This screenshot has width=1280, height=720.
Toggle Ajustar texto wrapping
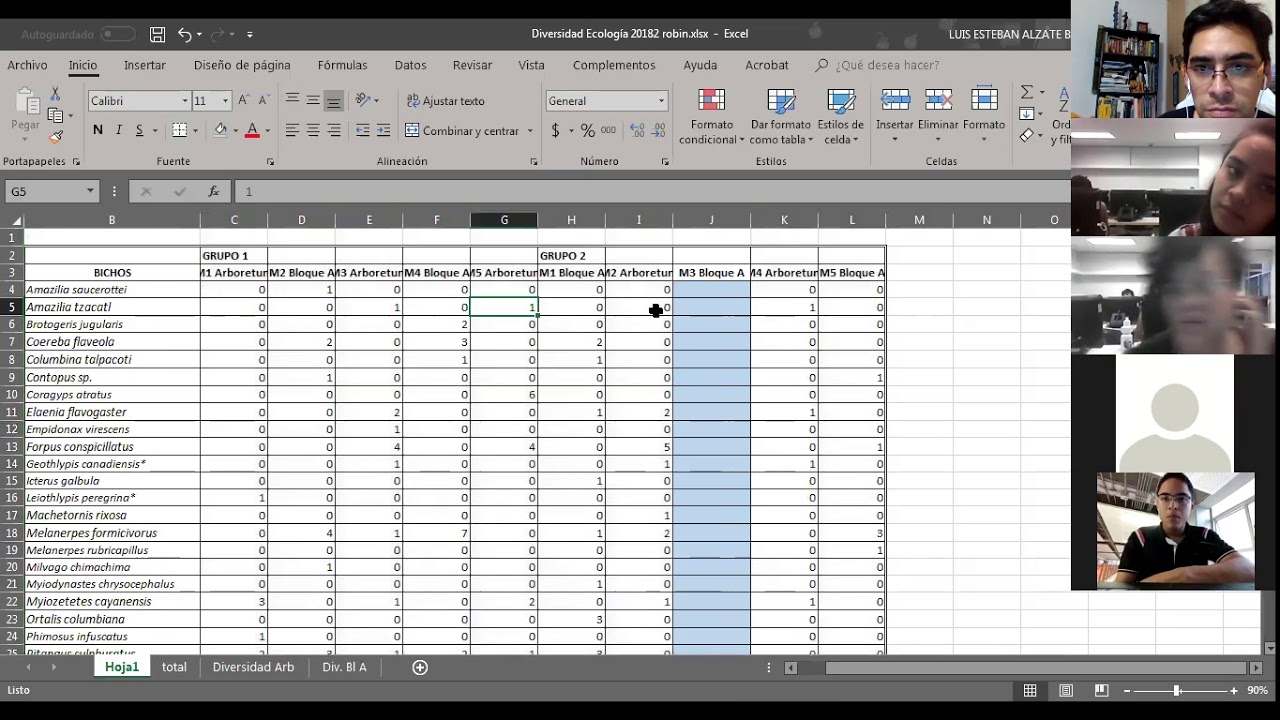pyautogui.click(x=446, y=100)
